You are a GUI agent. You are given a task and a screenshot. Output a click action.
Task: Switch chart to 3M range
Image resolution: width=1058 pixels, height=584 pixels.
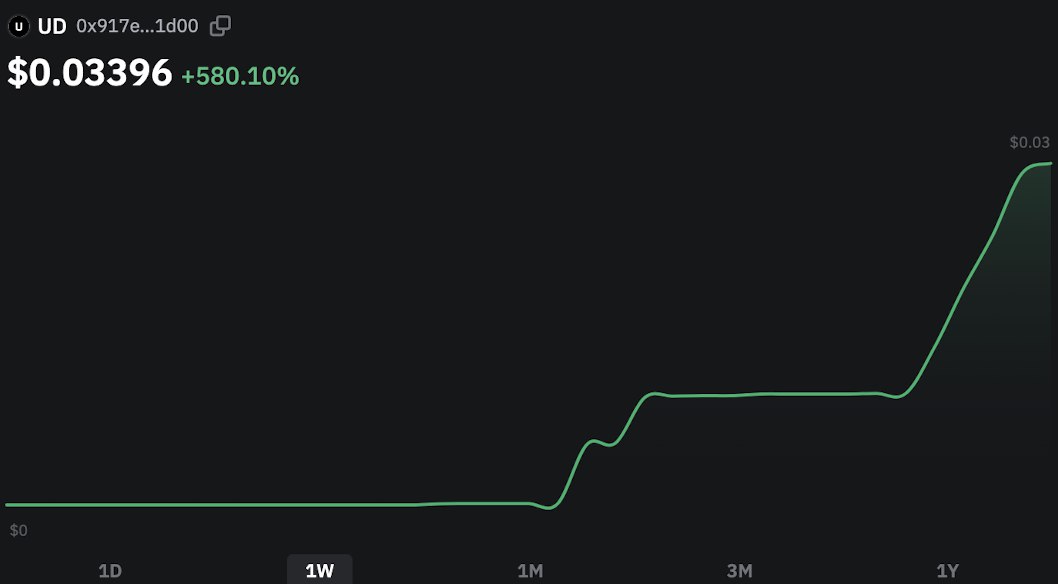tap(739, 571)
